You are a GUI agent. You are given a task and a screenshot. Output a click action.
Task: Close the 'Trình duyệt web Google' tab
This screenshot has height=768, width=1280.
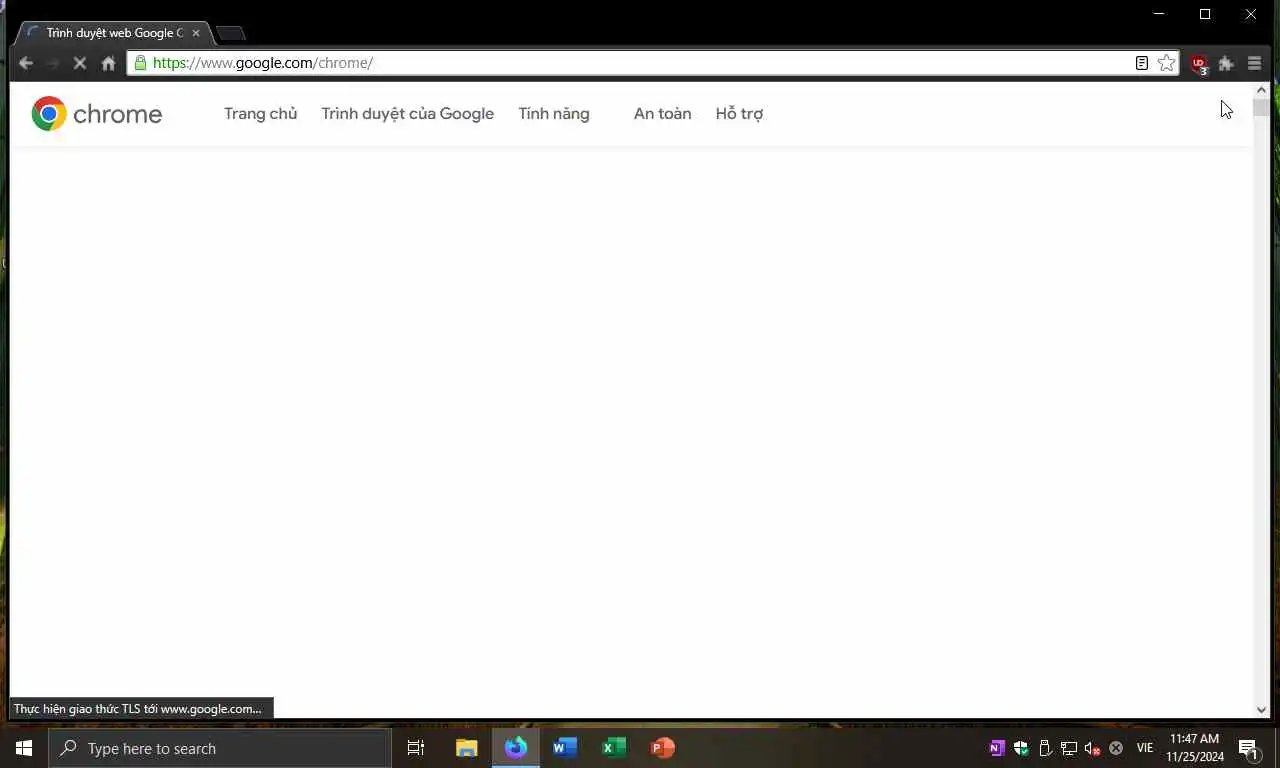click(196, 33)
